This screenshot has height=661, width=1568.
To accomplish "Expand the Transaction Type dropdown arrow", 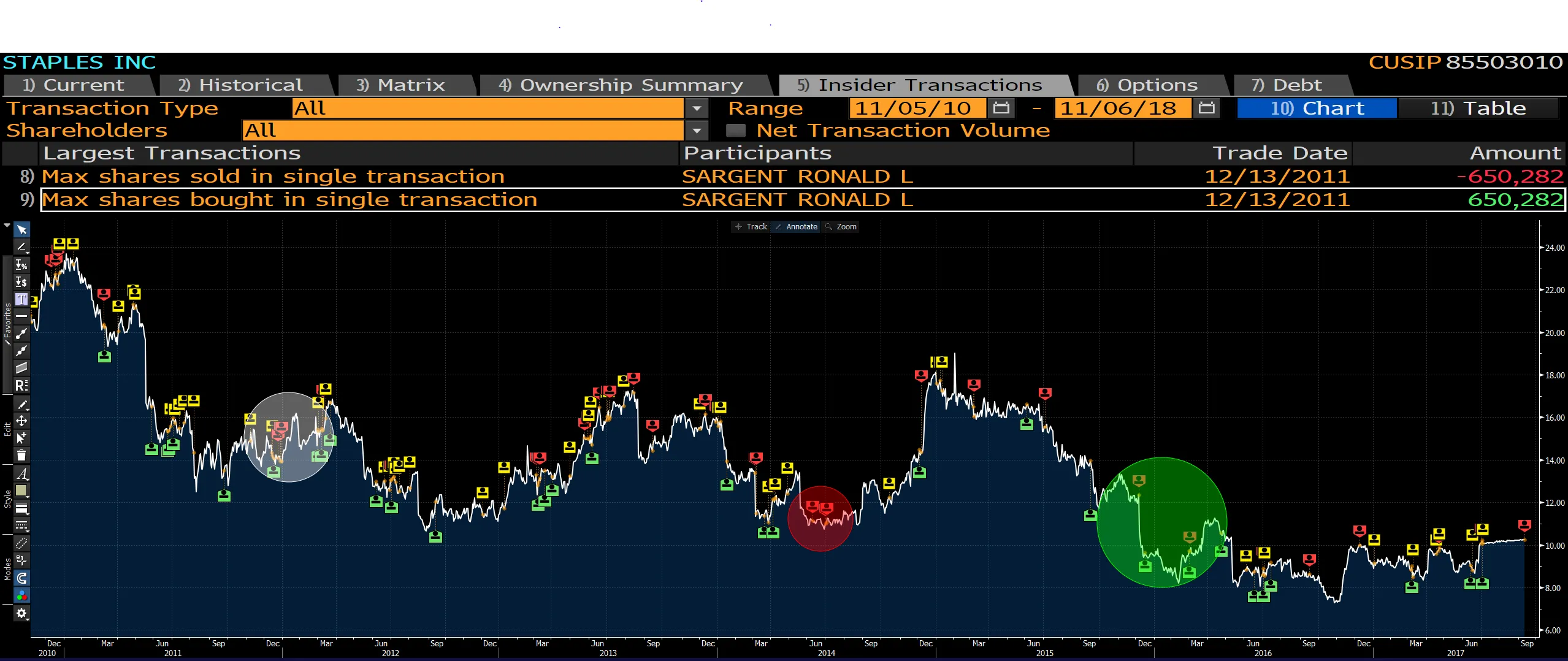I will tap(697, 109).
